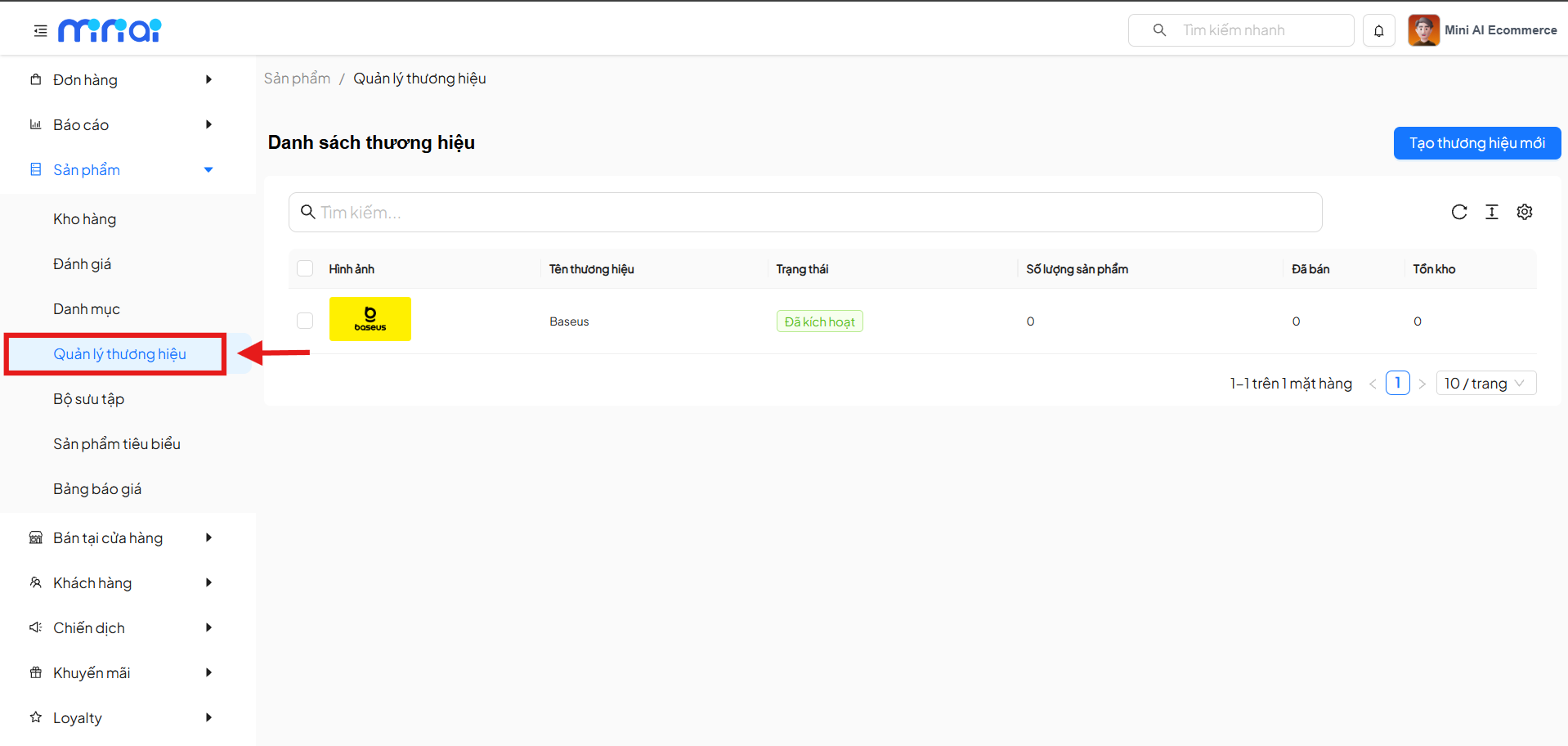Image resolution: width=1568 pixels, height=746 pixels.
Task: Click the Loyalty star icon
Action: [36, 717]
